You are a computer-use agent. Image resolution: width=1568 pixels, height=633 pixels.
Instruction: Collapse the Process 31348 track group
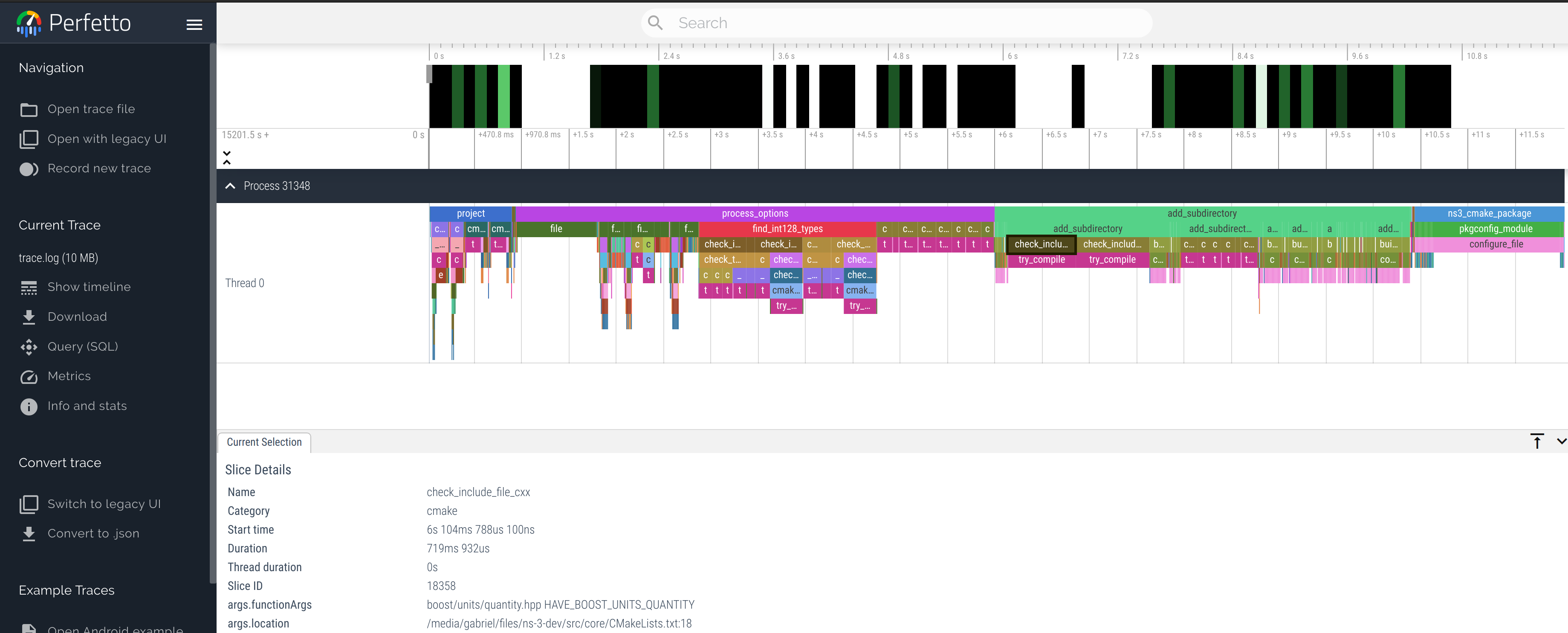coord(230,186)
